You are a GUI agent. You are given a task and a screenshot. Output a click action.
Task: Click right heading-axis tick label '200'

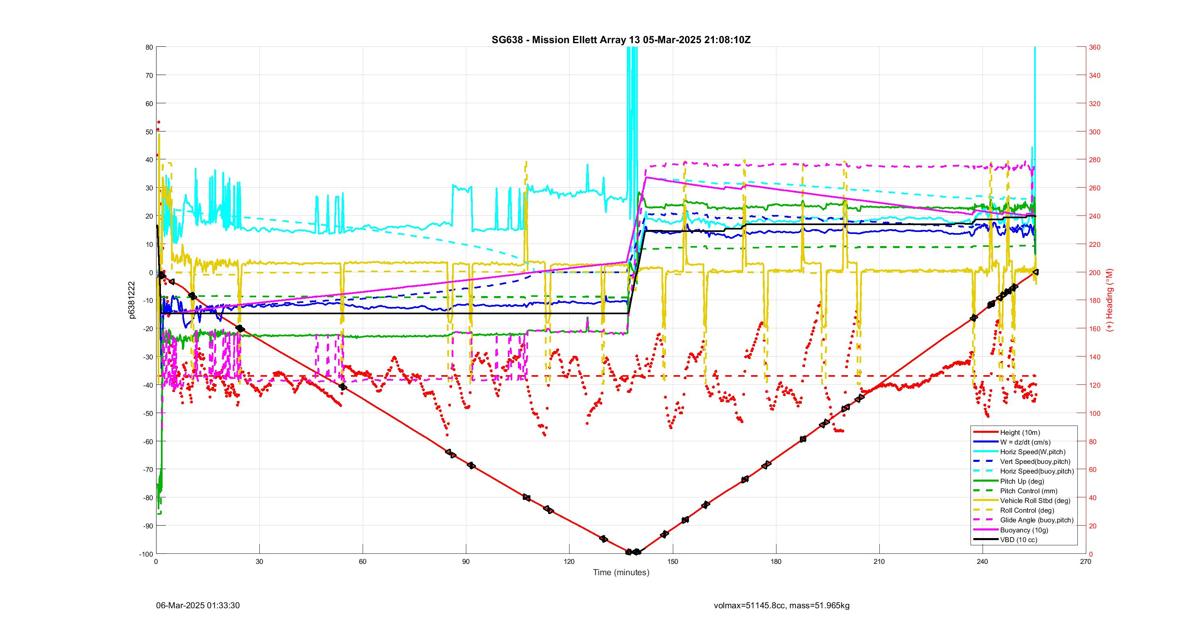(x=1095, y=272)
